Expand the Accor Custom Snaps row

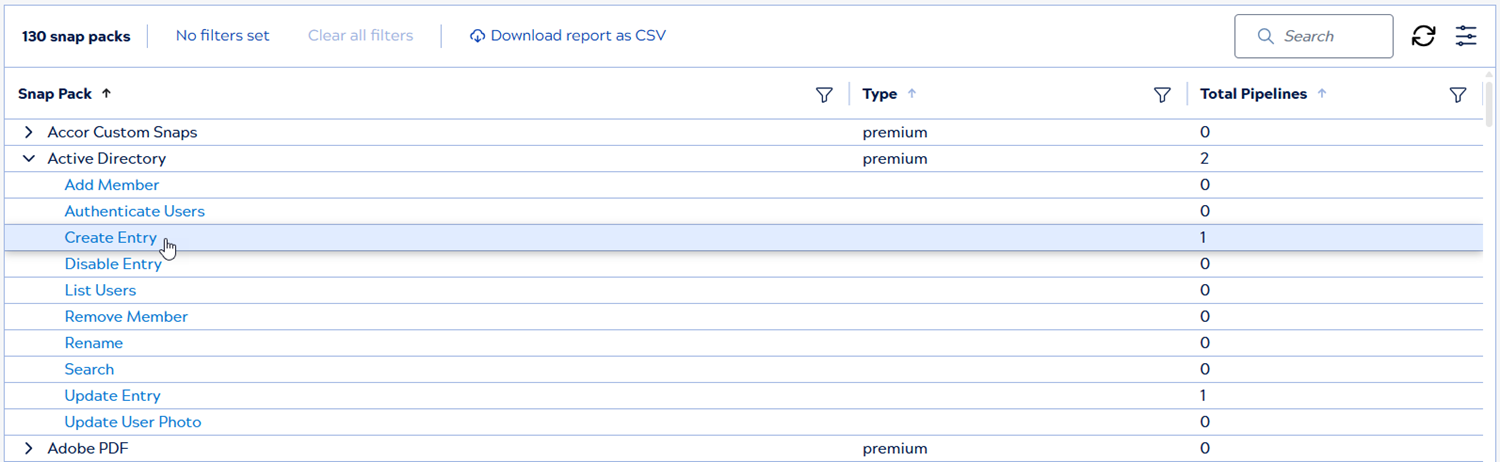pos(28,132)
